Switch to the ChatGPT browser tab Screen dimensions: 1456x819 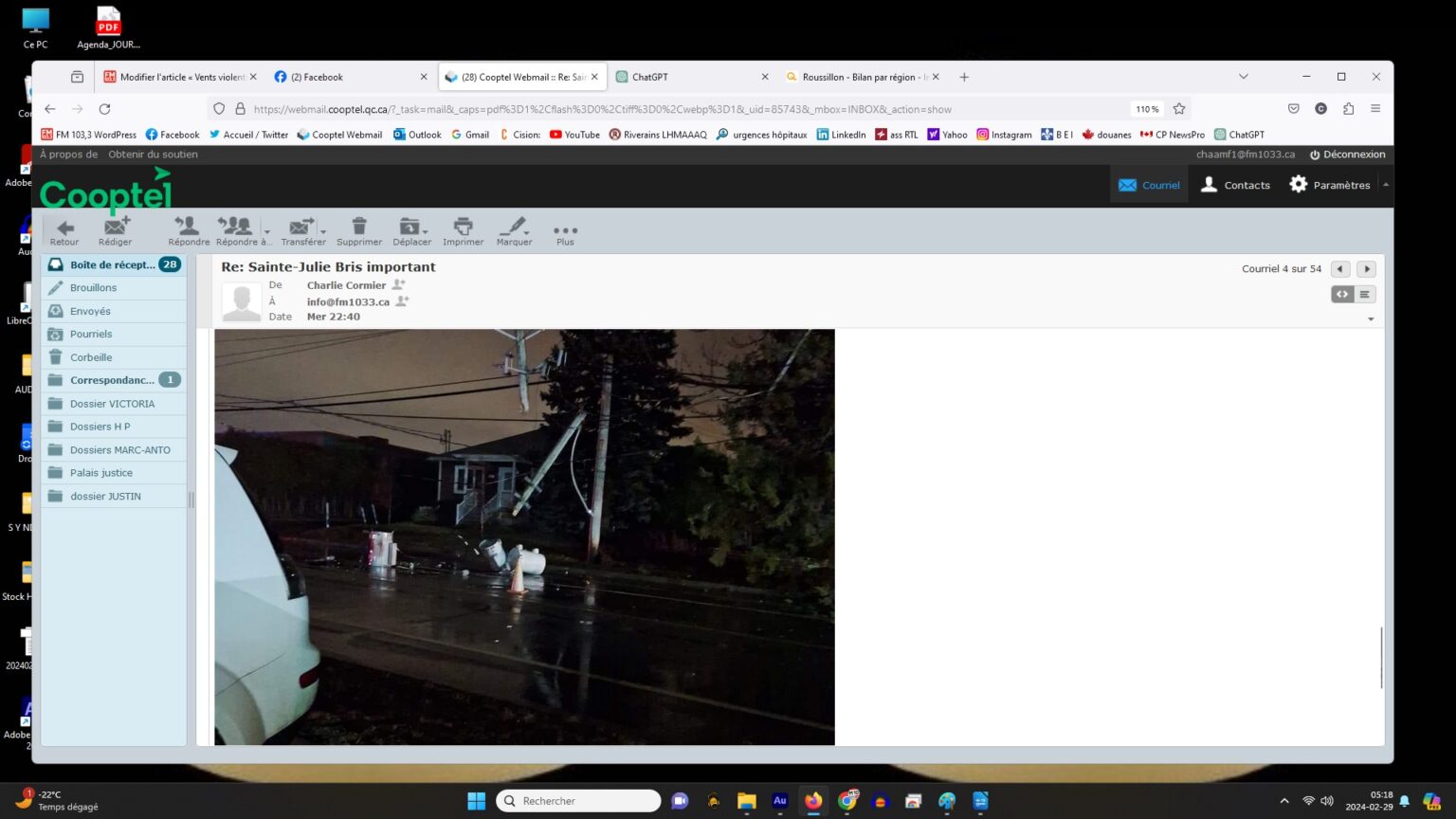point(691,77)
